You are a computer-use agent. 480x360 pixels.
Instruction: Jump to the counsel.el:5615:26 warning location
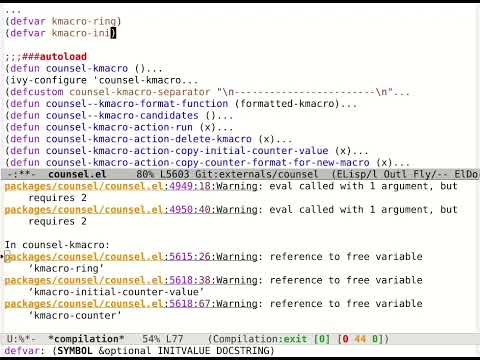[x=107, y=257]
